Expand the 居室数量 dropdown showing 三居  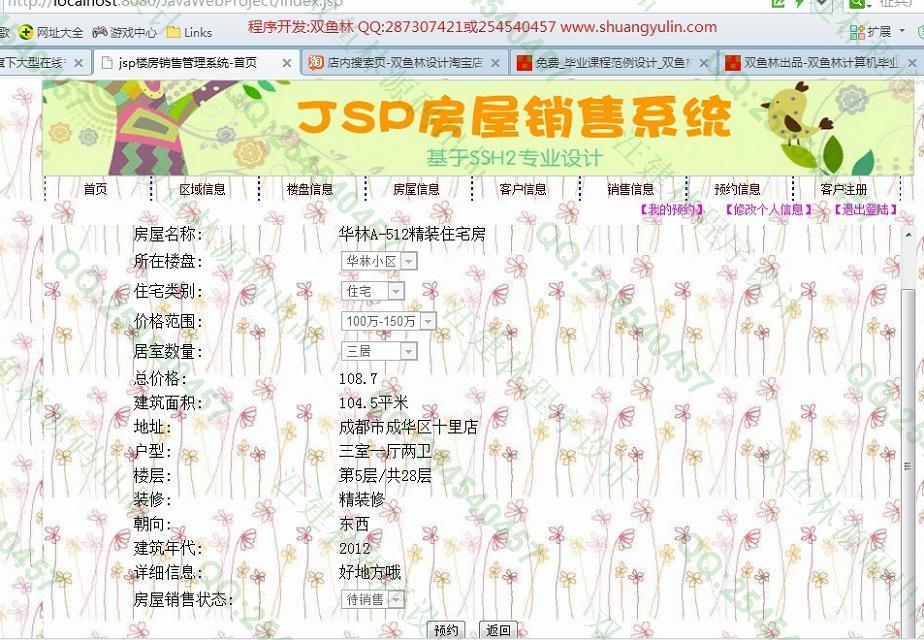coord(379,352)
